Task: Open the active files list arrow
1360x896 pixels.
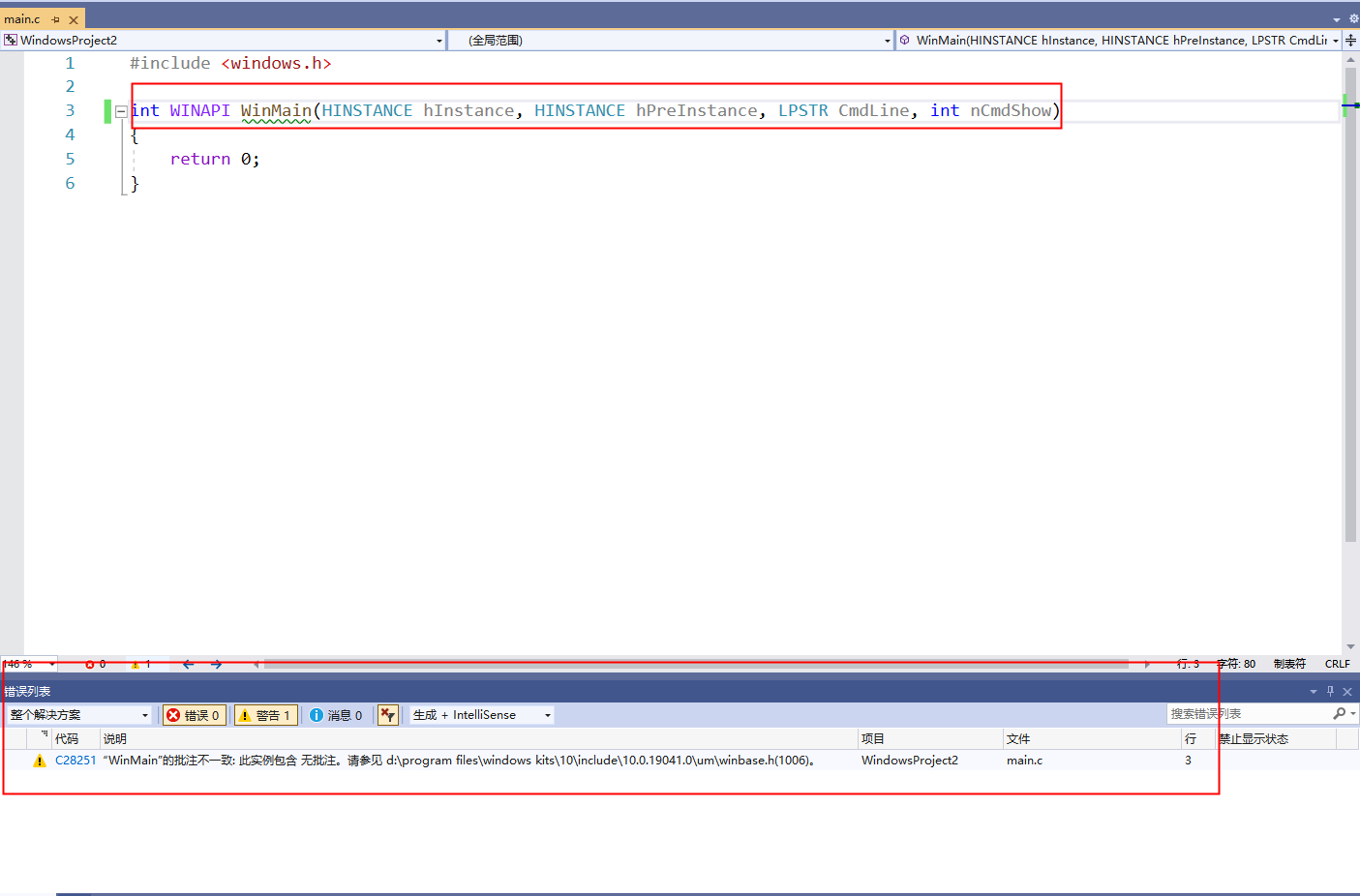Action: [1337, 19]
